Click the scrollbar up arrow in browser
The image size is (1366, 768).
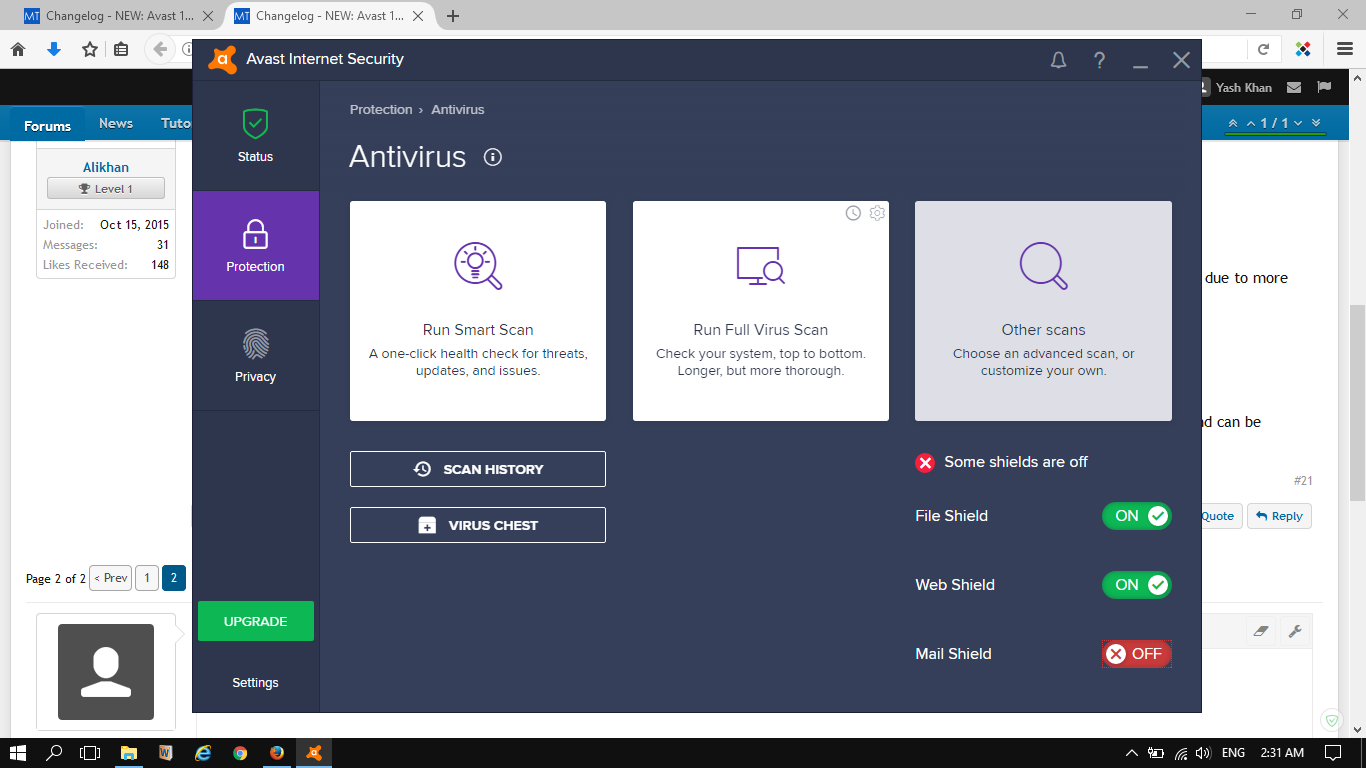(x=1357, y=79)
